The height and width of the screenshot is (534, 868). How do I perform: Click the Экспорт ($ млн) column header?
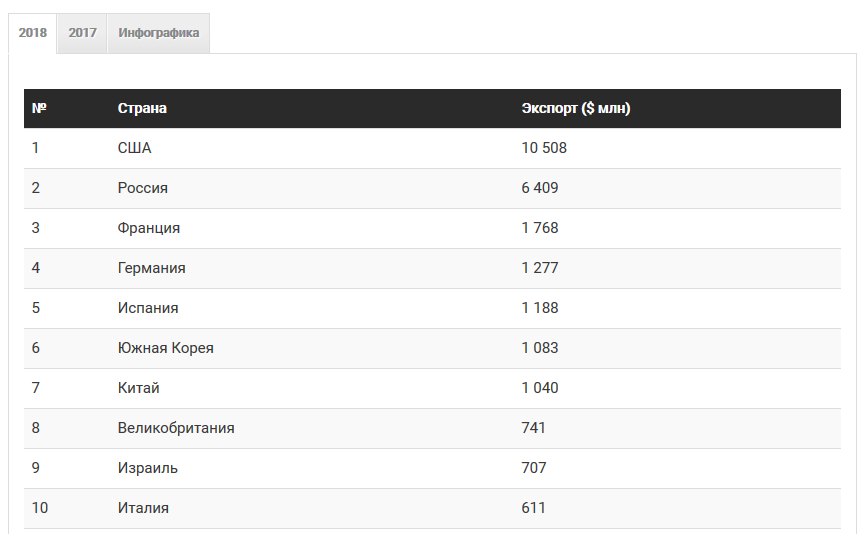click(576, 108)
